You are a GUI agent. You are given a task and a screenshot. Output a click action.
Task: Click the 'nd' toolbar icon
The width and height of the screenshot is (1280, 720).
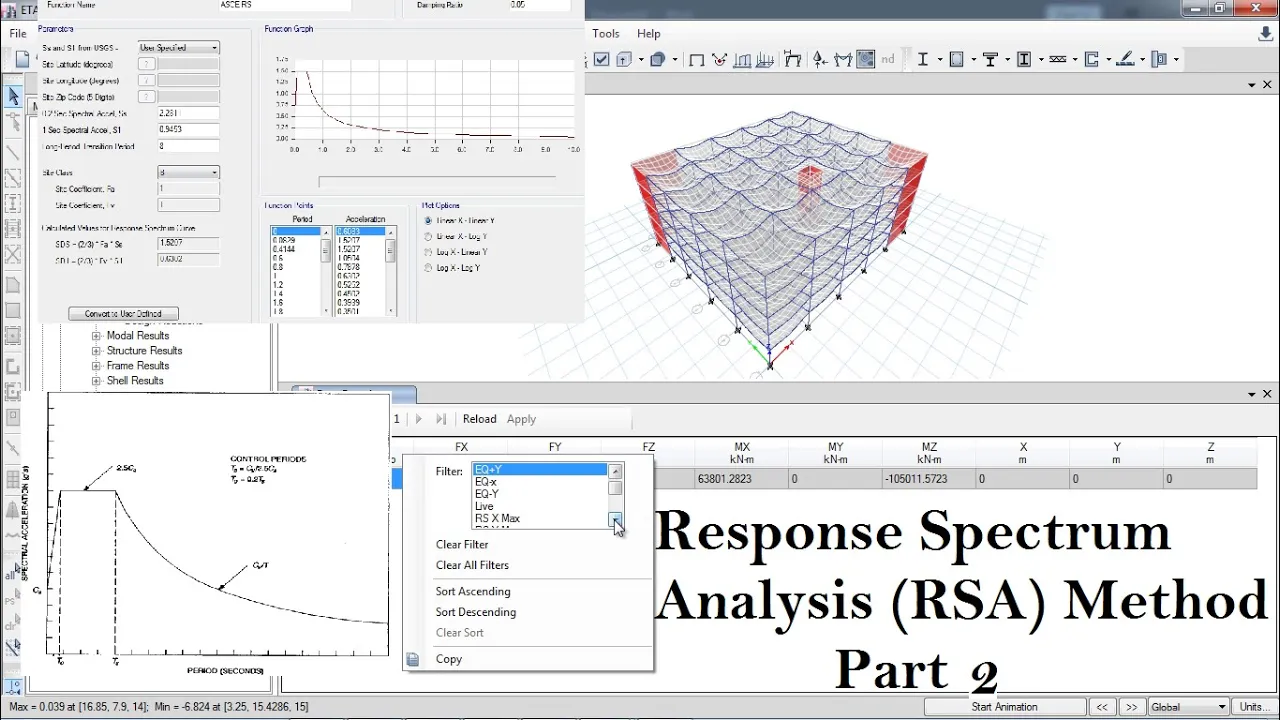[x=888, y=59]
